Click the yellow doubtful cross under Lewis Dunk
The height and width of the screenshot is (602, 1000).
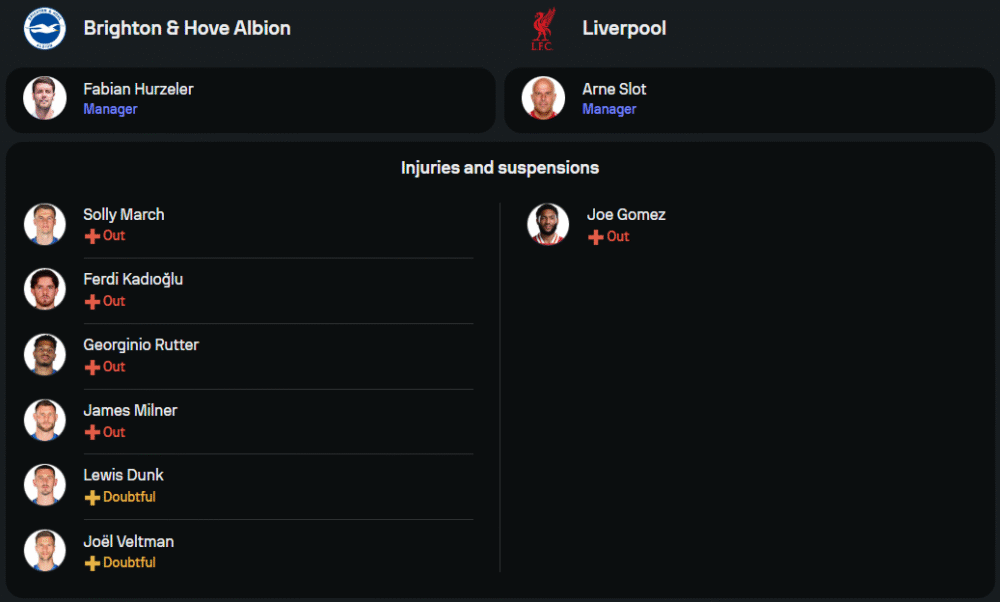[92, 498]
